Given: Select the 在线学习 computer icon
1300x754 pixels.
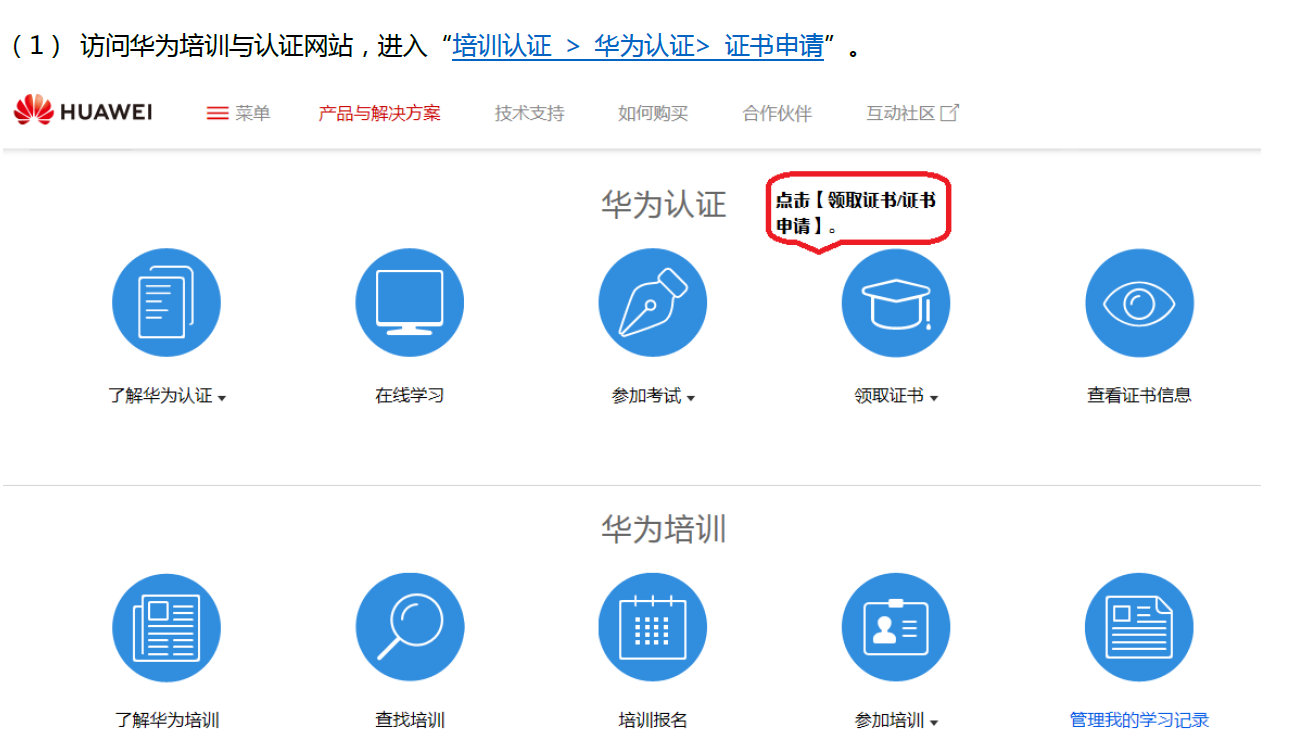Looking at the screenshot, I should [410, 302].
